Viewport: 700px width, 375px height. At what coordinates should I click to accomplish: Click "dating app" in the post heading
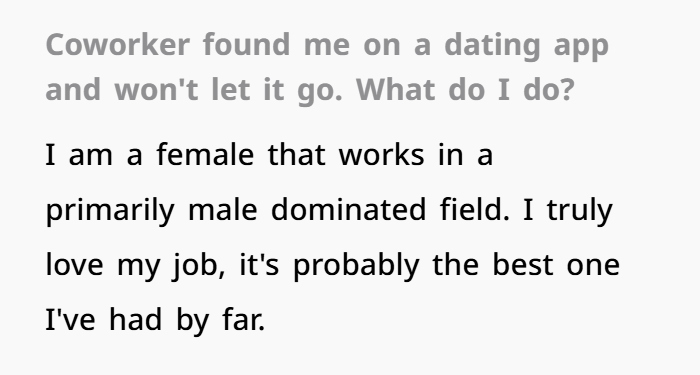click(x=527, y=46)
